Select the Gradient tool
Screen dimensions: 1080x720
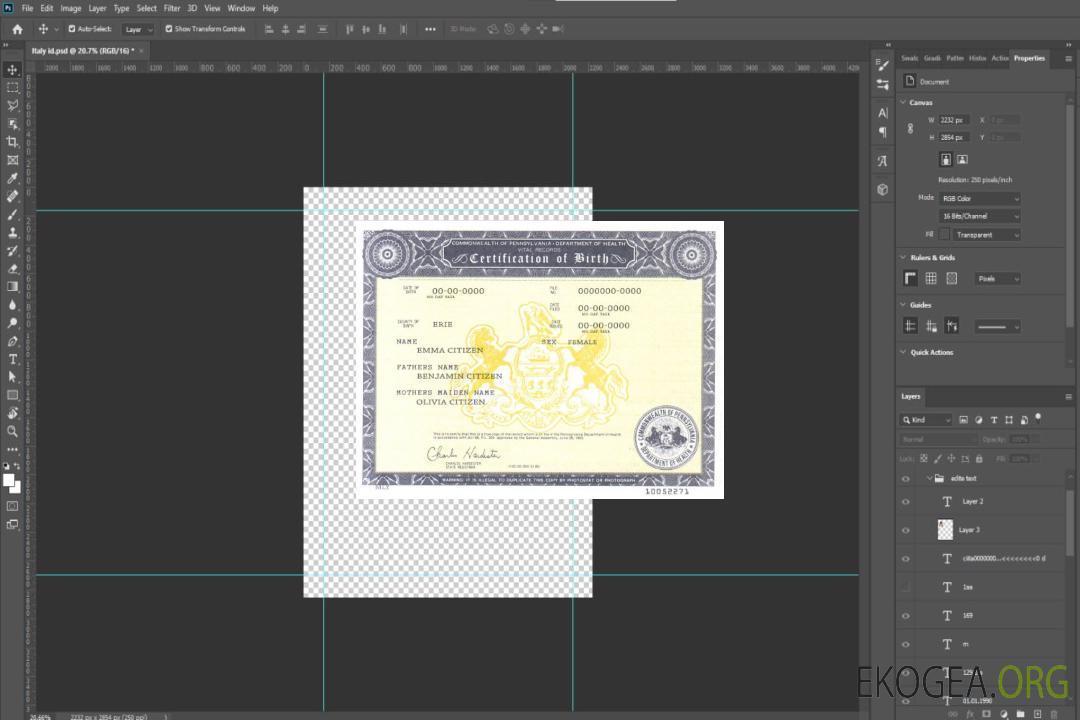click(x=13, y=287)
